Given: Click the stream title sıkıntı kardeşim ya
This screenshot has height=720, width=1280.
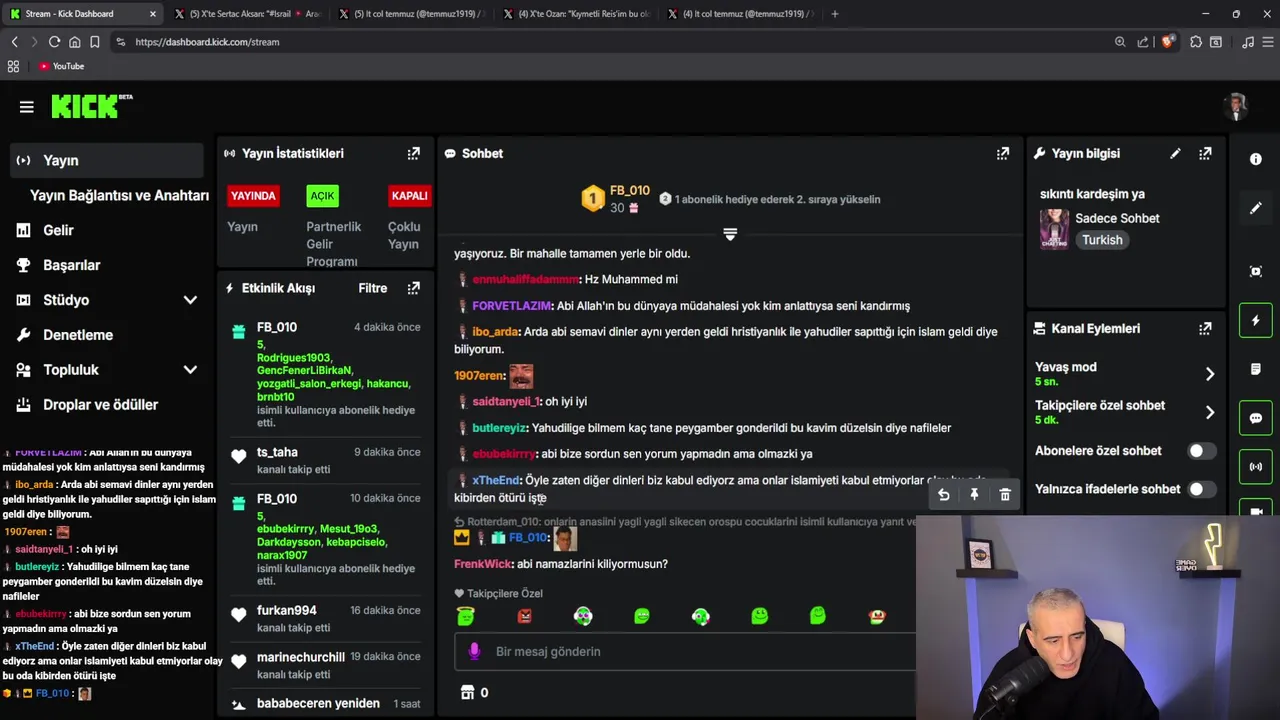Looking at the screenshot, I should coord(1092,194).
